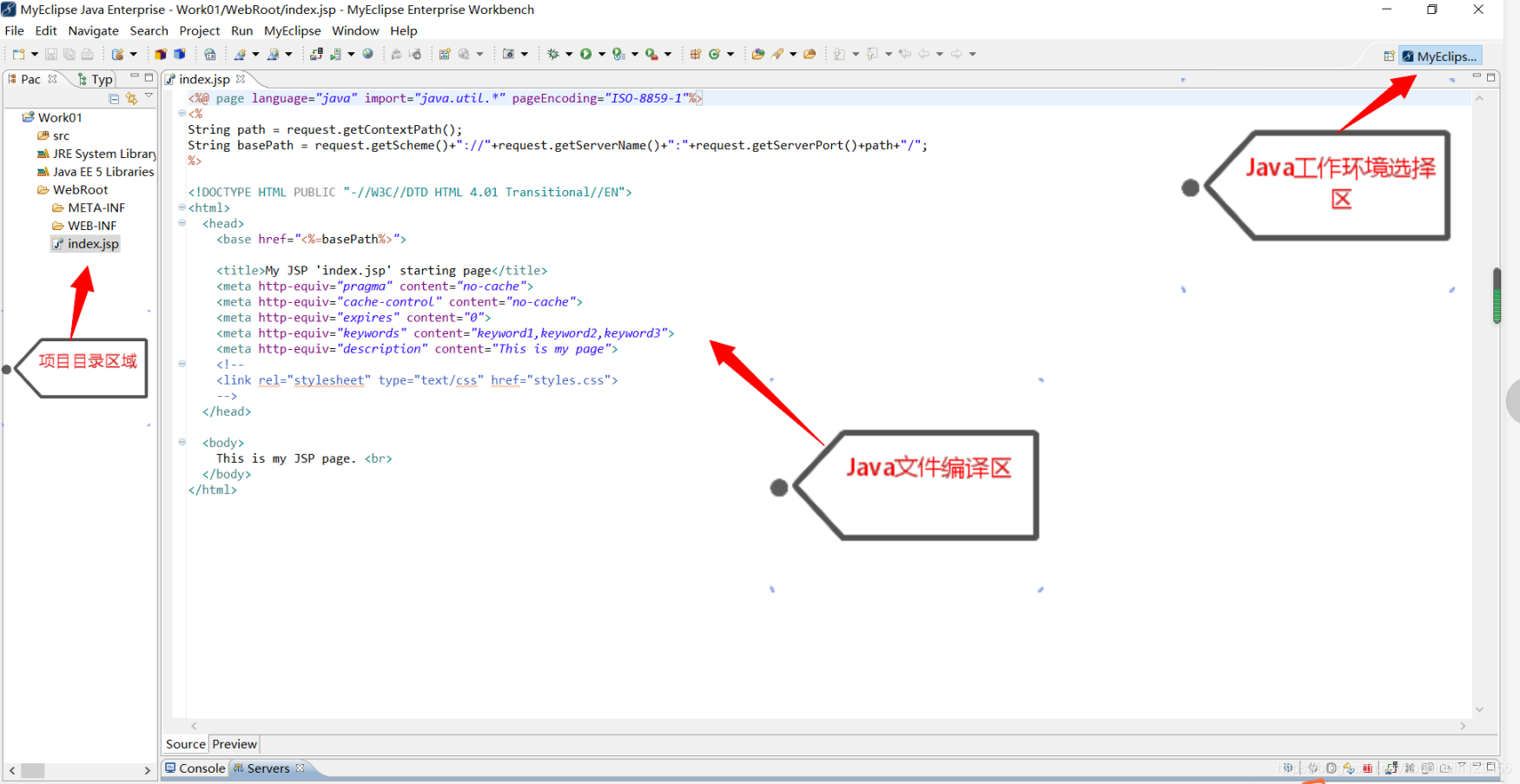Minimize the editor area

click(1477, 76)
